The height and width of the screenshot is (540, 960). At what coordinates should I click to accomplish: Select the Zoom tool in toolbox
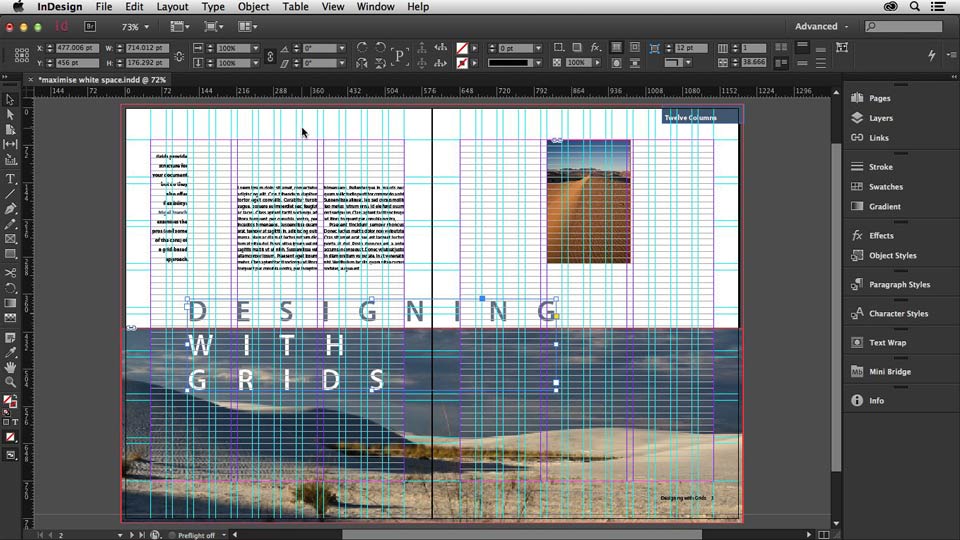10,382
